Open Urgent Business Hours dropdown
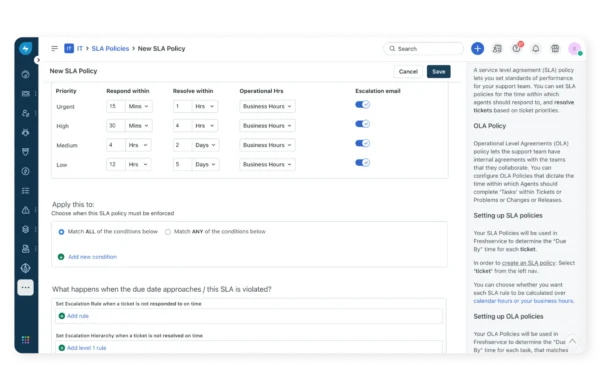The image size is (600, 390). 267,106
